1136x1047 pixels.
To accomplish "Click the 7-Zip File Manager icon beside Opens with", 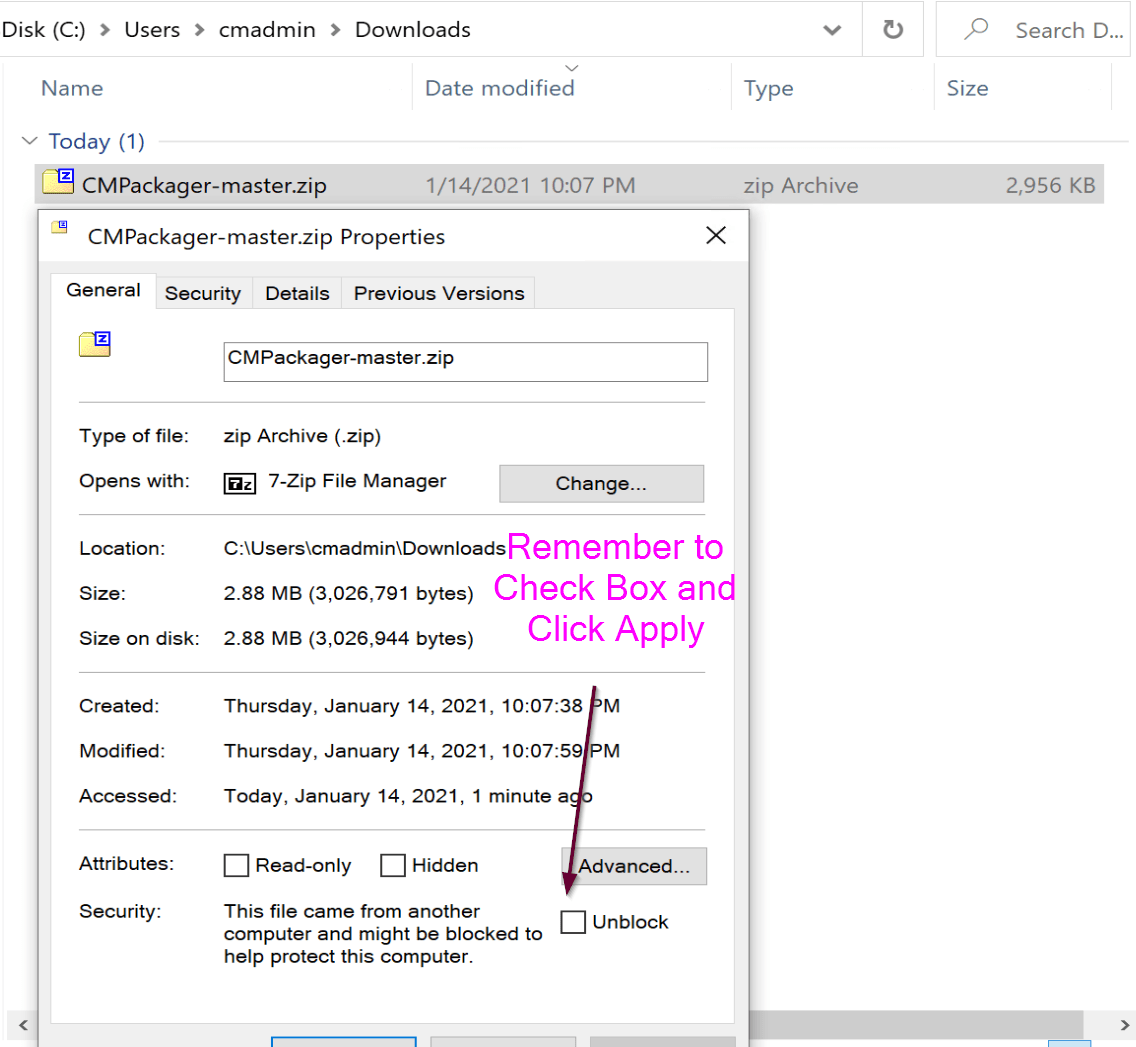I will pos(240,481).
